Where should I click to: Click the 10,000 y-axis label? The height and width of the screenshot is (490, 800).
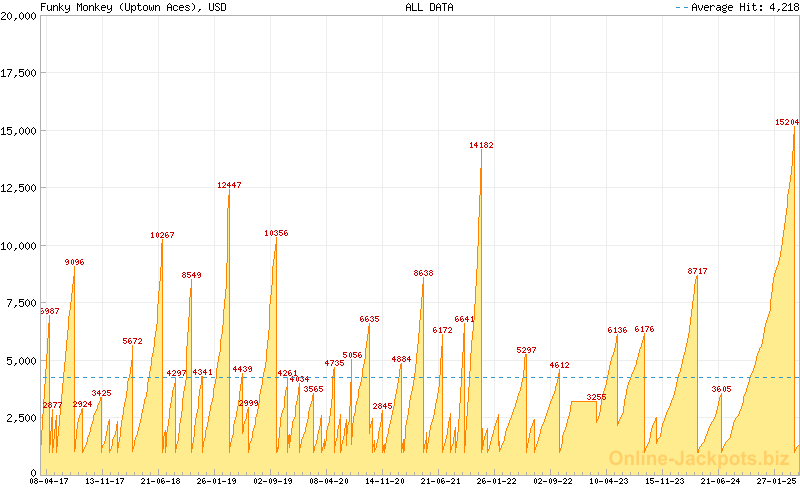(x=18, y=246)
